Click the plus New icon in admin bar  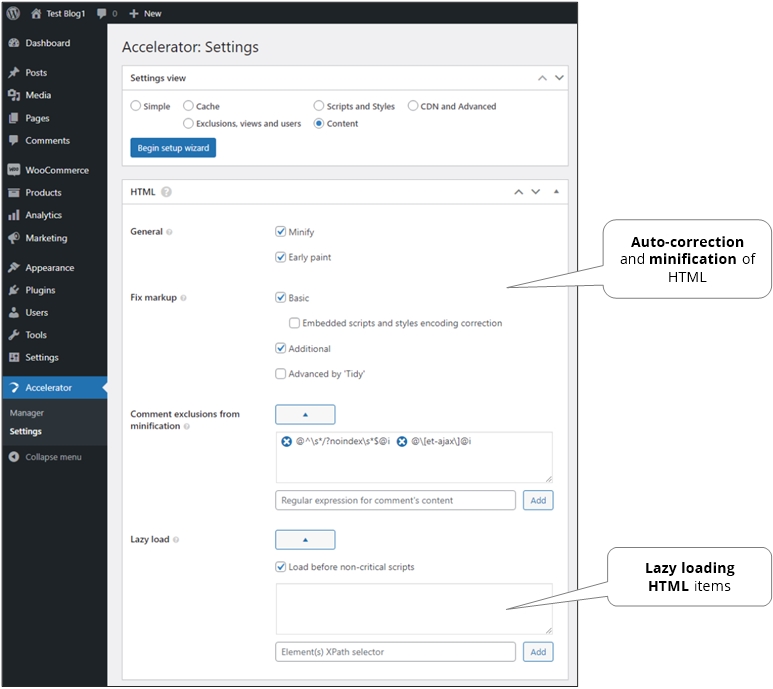pos(134,14)
